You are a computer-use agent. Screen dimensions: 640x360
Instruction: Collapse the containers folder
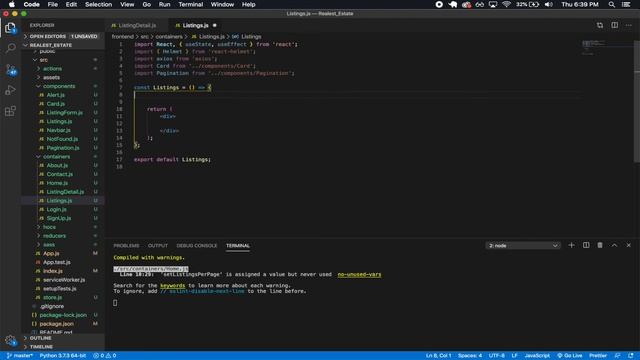tap(56, 157)
